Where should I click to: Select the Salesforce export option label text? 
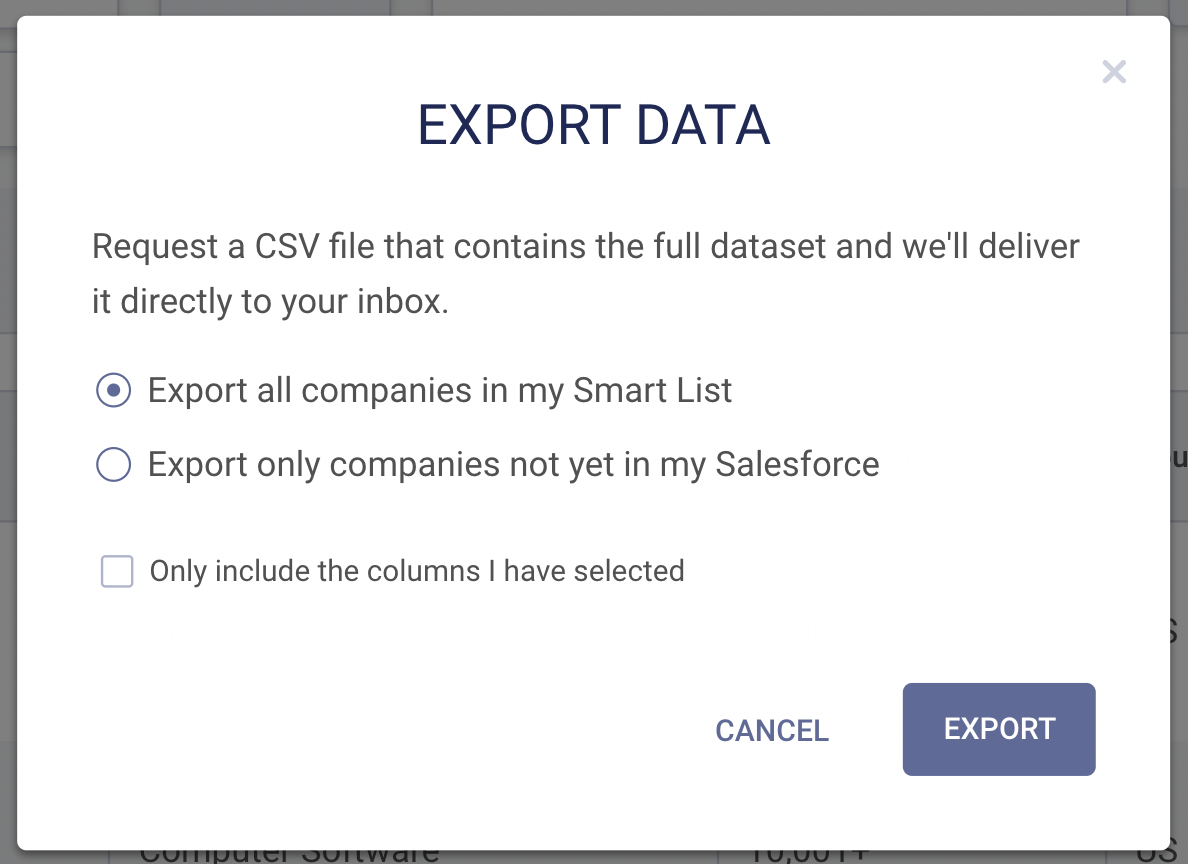pos(512,464)
